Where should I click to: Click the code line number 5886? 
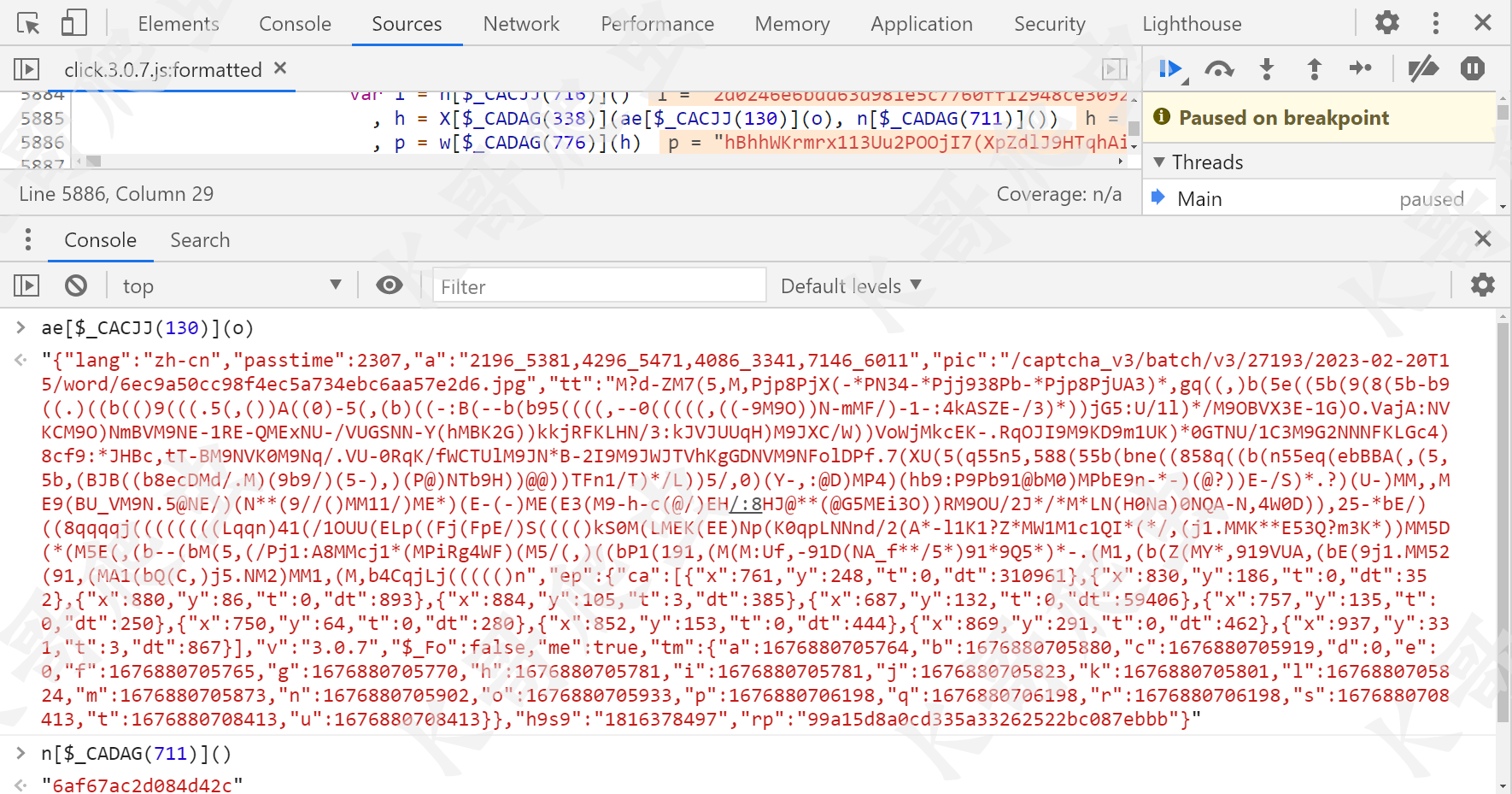coord(43,142)
